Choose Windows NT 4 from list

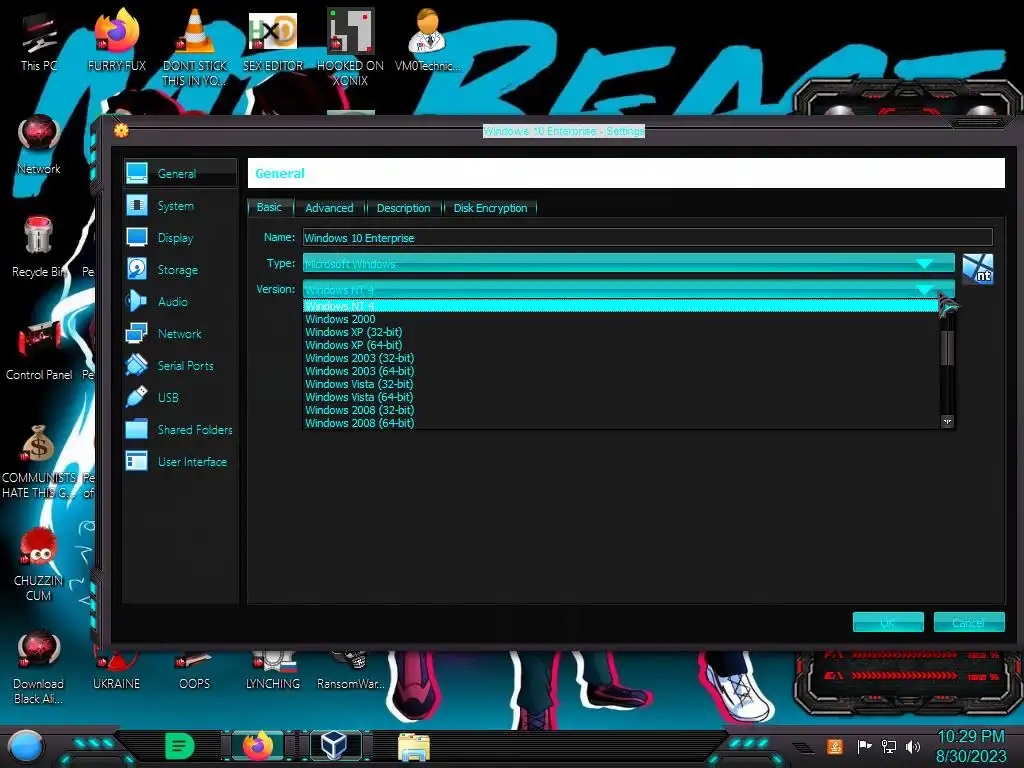tap(620, 306)
